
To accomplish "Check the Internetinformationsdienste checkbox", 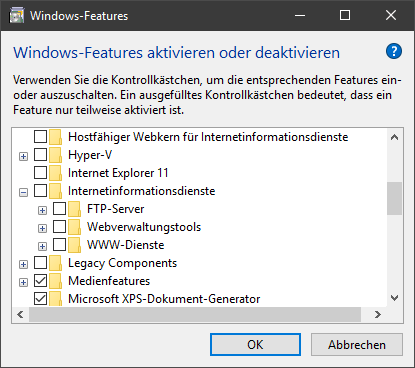I will [40, 191].
